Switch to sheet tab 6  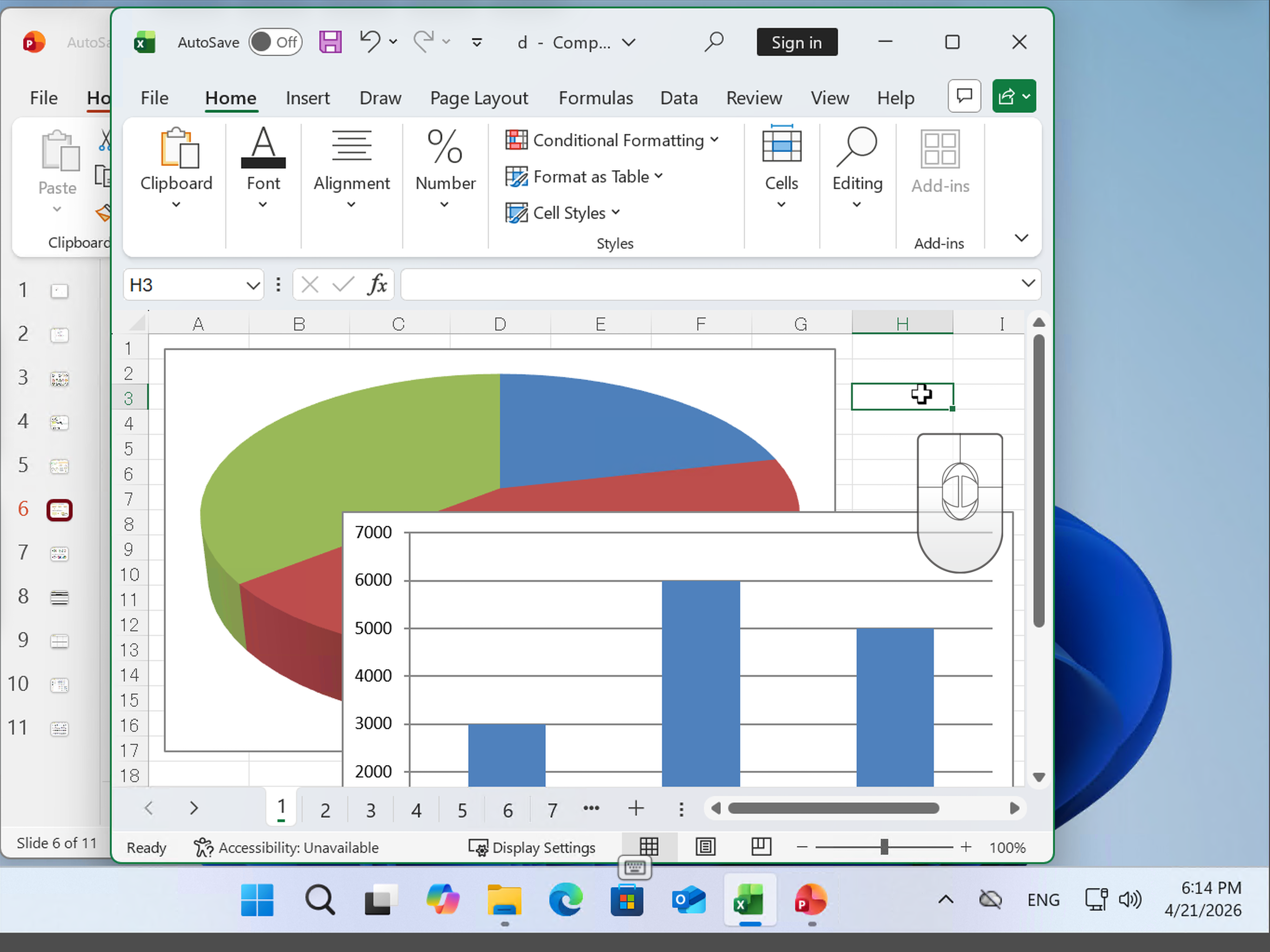508,810
